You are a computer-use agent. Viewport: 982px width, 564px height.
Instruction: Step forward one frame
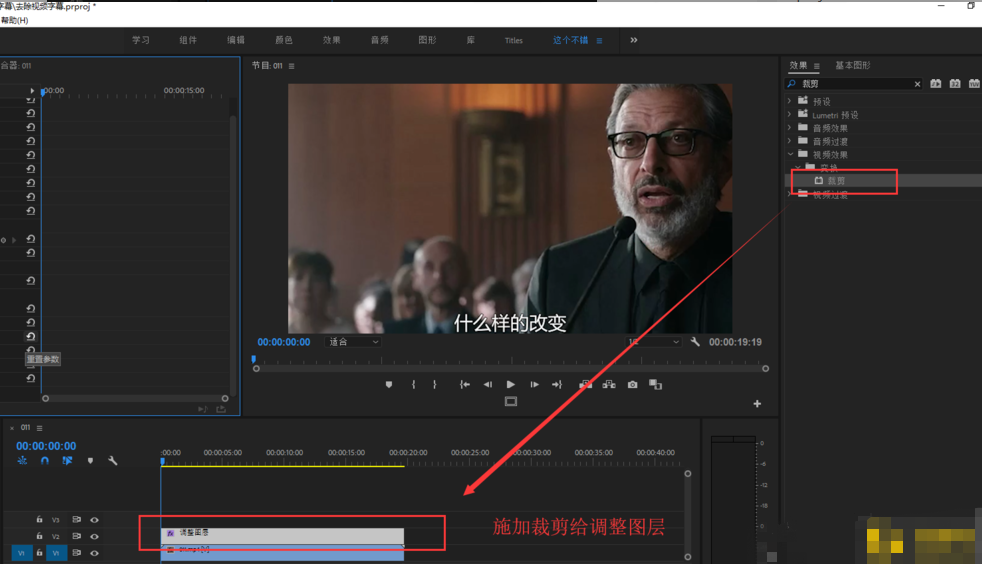535,384
